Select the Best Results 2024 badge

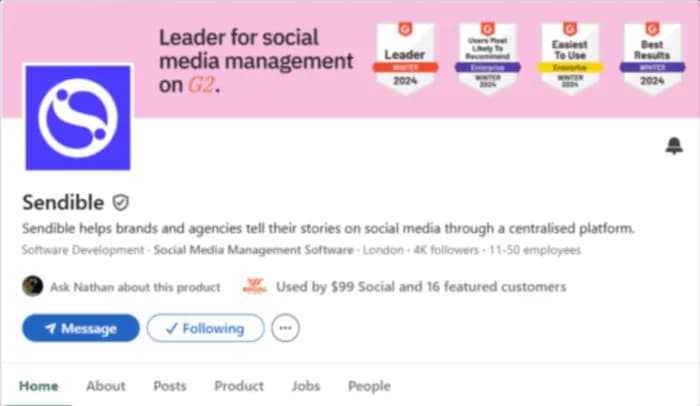pyautogui.click(x=652, y=58)
